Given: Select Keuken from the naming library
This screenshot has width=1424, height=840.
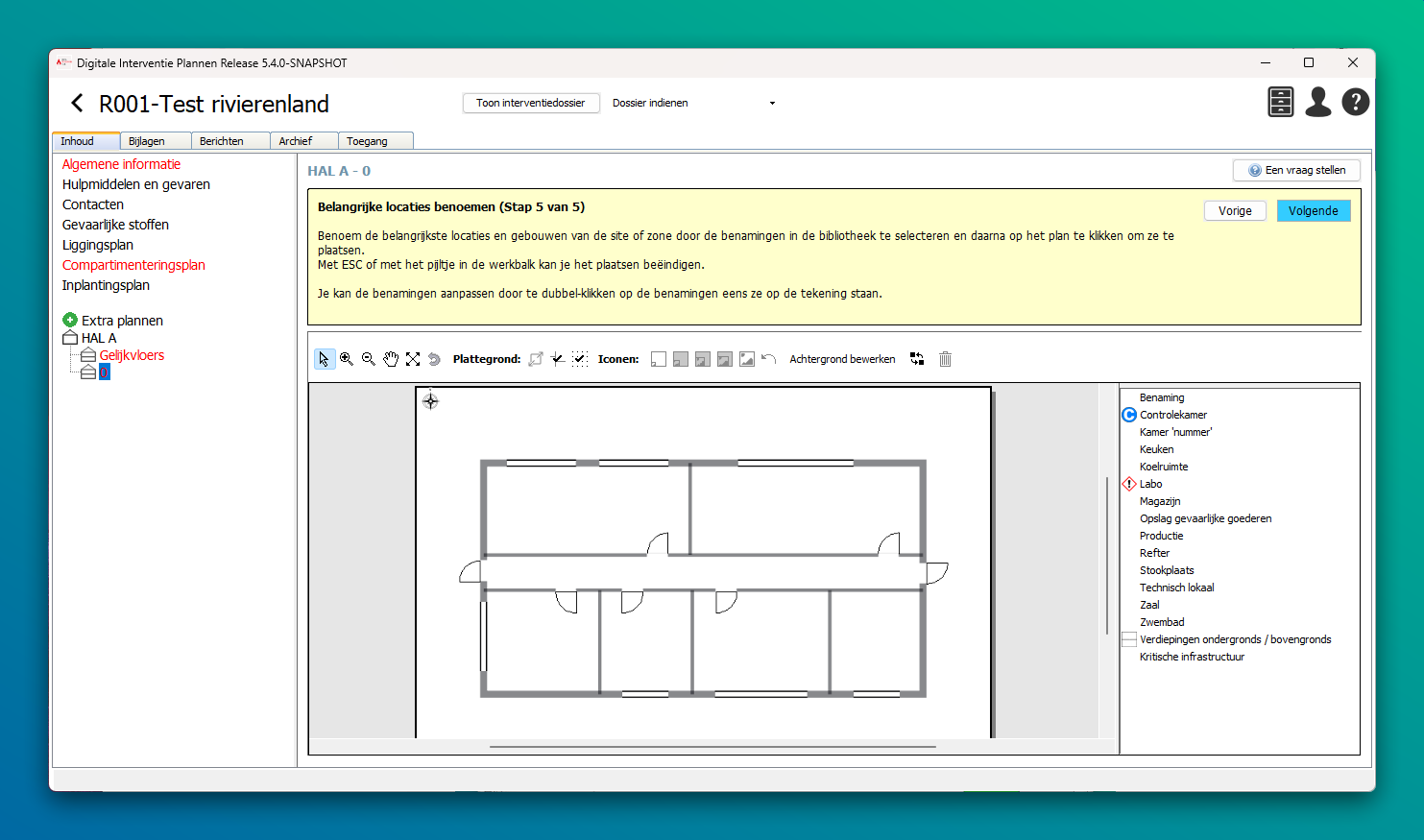Looking at the screenshot, I should coord(1156,449).
